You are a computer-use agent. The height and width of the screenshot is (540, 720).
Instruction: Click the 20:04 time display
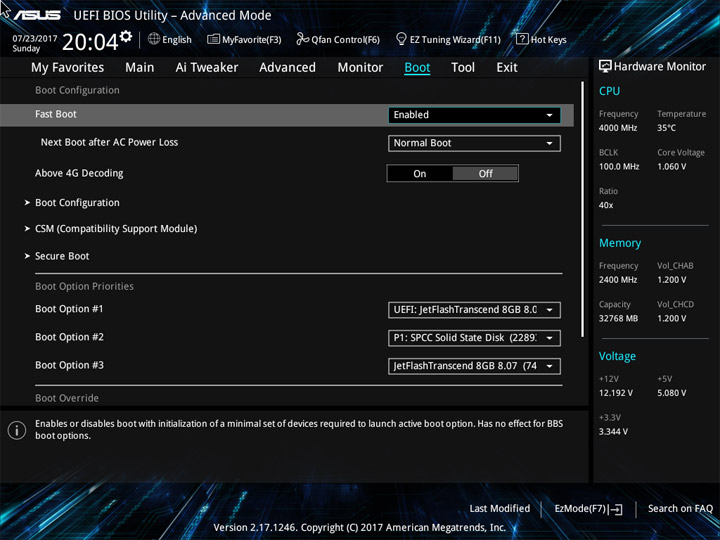click(x=90, y=42)
